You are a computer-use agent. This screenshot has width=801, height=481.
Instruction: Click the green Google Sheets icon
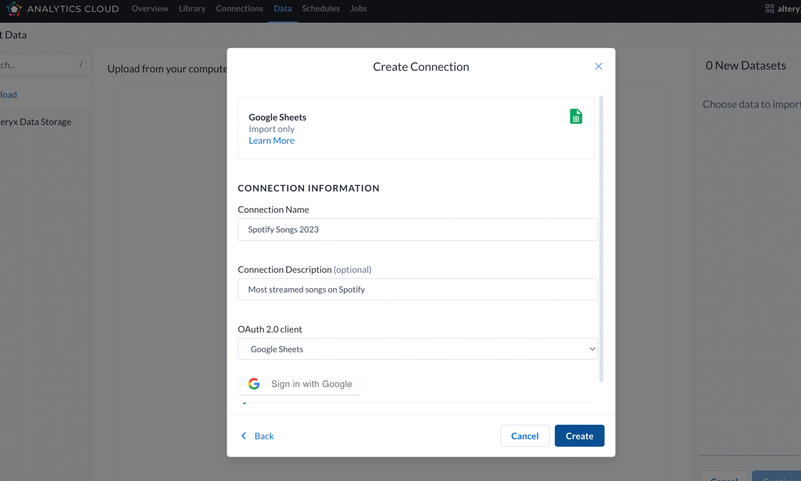576,117
